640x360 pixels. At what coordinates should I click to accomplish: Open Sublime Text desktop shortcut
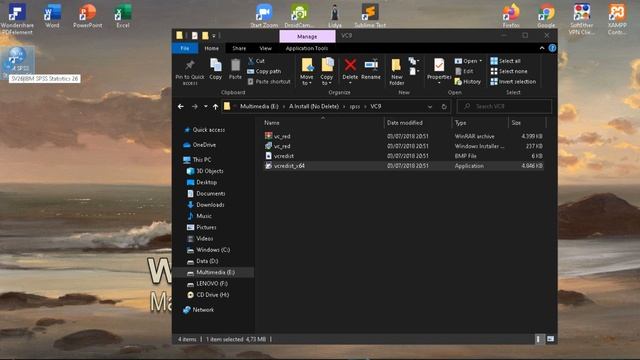coord(370,16)
